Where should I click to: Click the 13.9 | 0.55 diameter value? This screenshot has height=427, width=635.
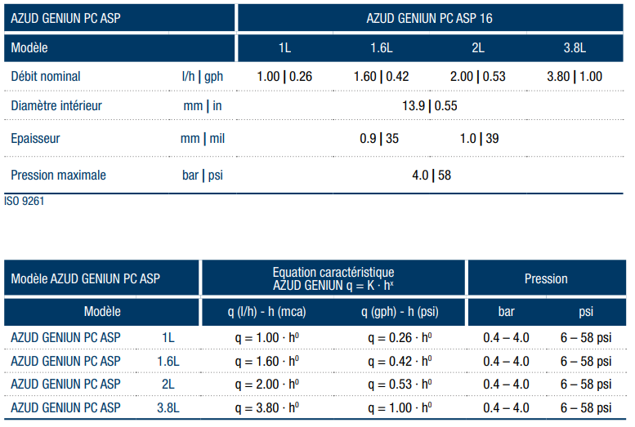430,106
